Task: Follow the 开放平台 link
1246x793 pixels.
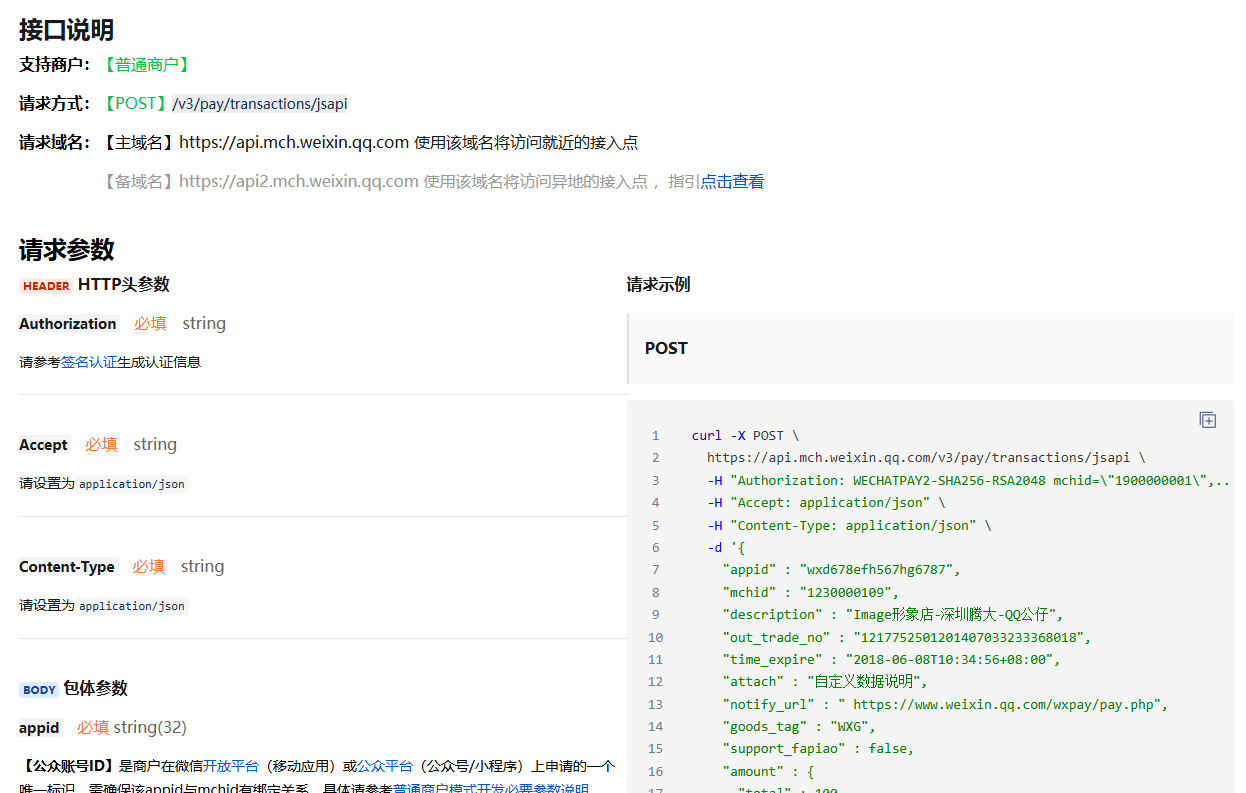Action: 231,766
